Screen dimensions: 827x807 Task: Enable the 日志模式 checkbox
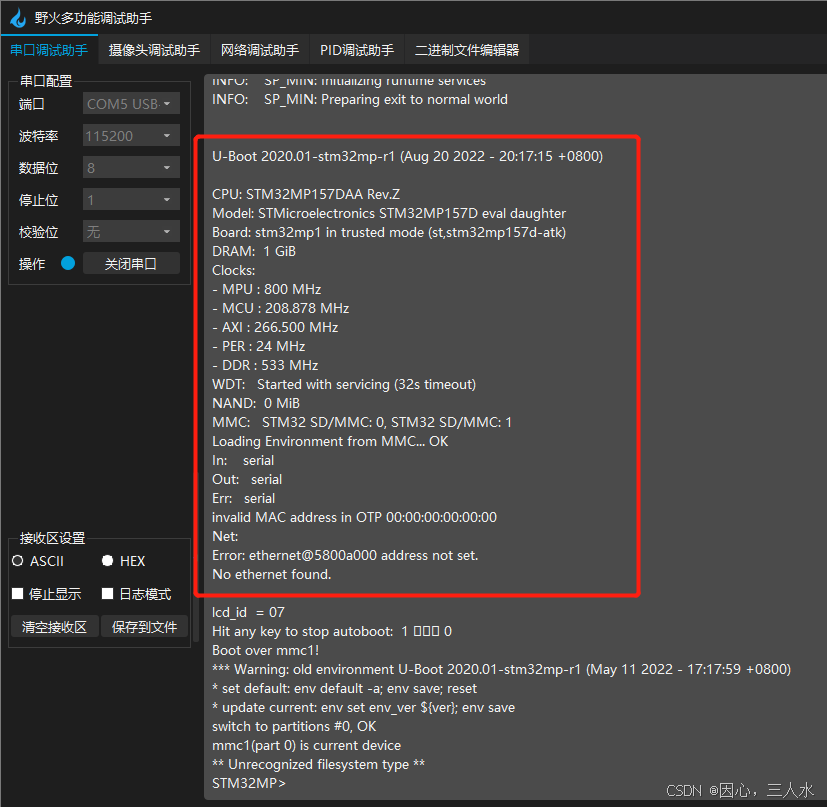(108, 594)
